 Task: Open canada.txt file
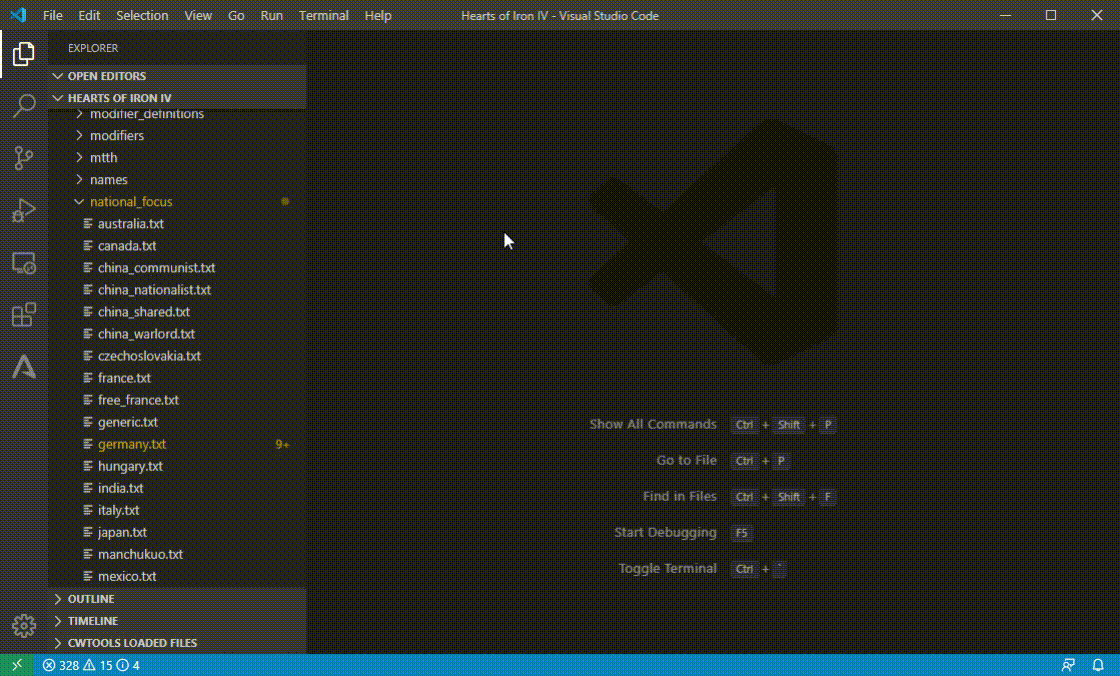point(177,246)
